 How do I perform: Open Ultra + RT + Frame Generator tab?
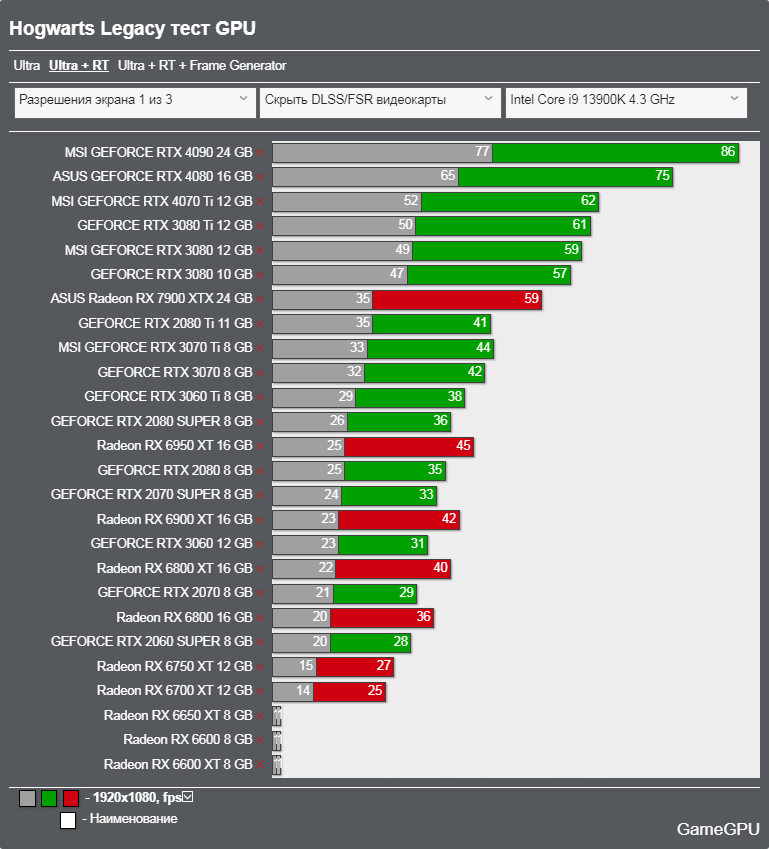(x=202, y=66)
